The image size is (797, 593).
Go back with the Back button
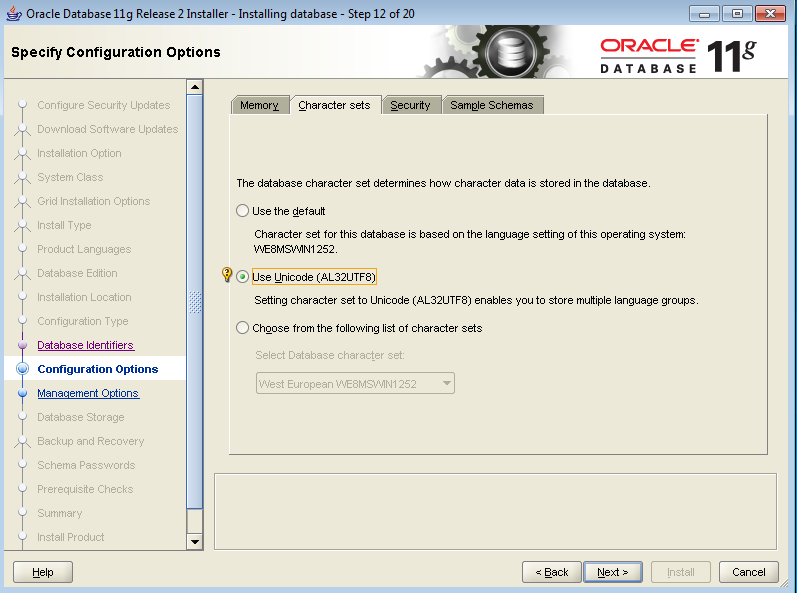pos(551,572)
